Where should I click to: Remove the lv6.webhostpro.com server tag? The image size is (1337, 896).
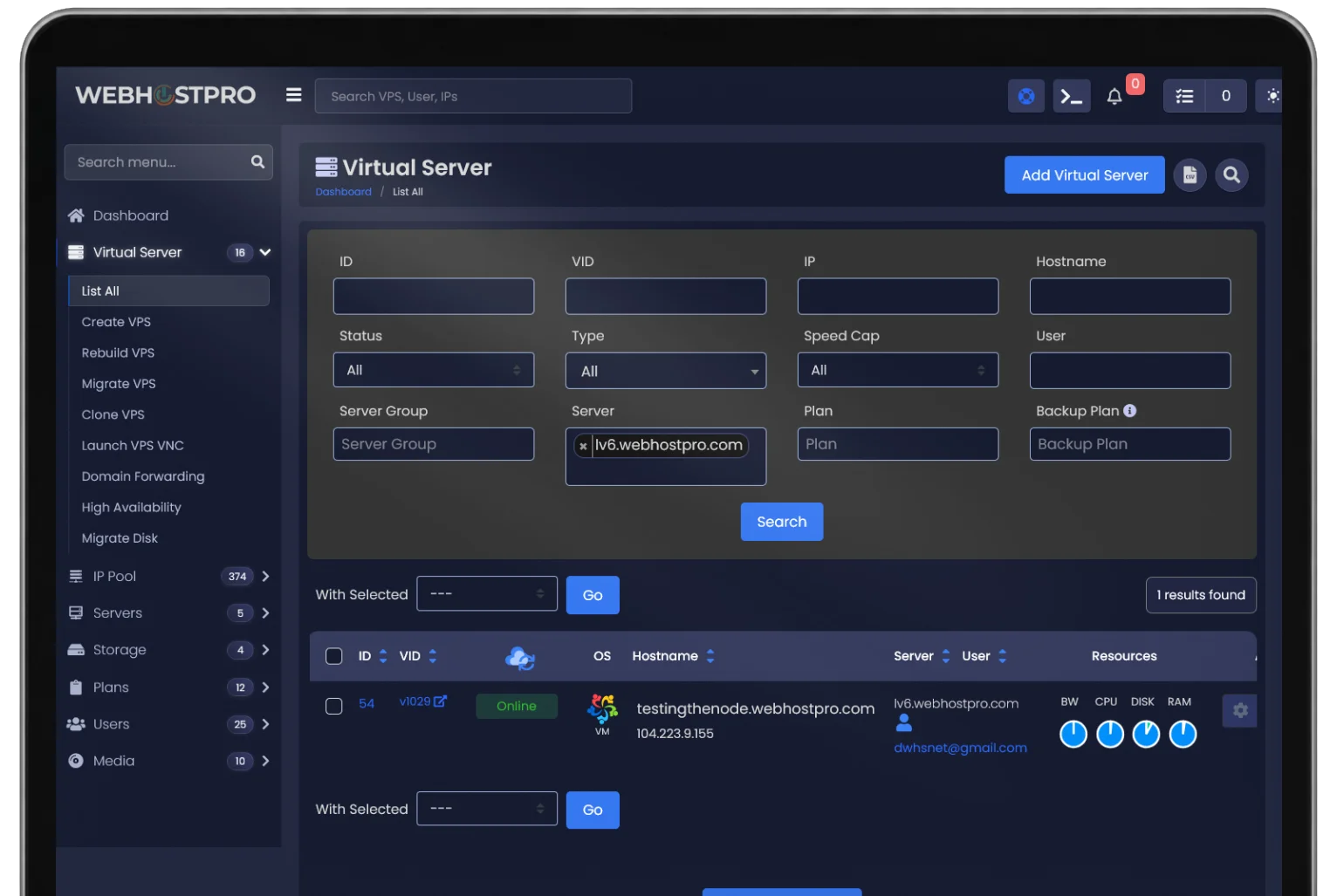[x=583, y=446]
